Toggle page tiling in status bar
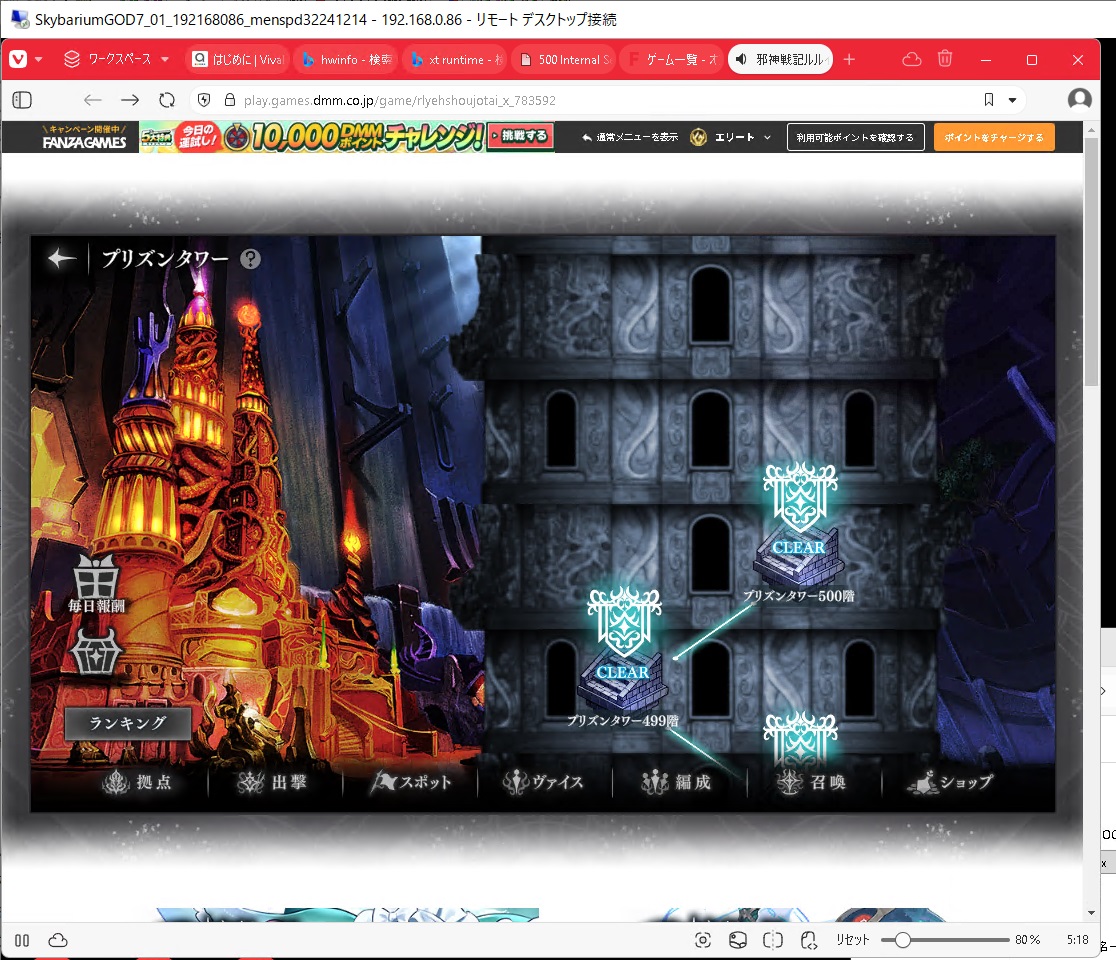This screenshot has height=960, width=1116. [772, 940]
